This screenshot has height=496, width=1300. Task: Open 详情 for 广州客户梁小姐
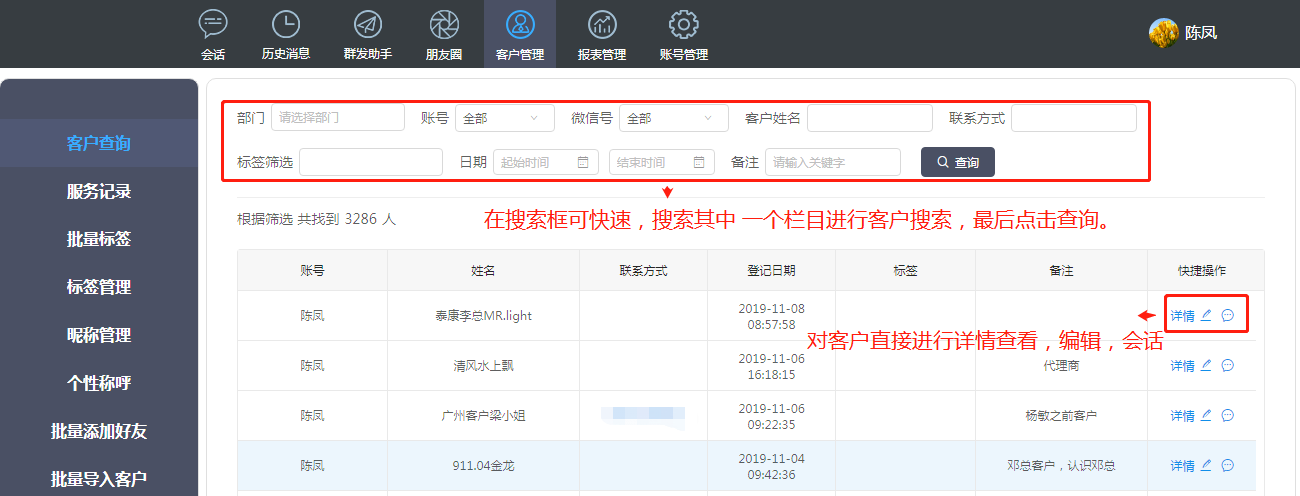click(x=1182, y=416)
